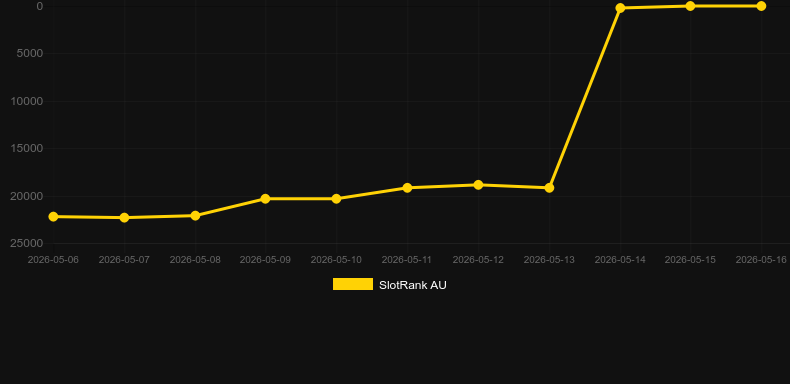The width and height of the screenshot is (790, 384).
Task: Click the SlotRank AU legend label
Action: pyautogui.click(x=413, y=285)
